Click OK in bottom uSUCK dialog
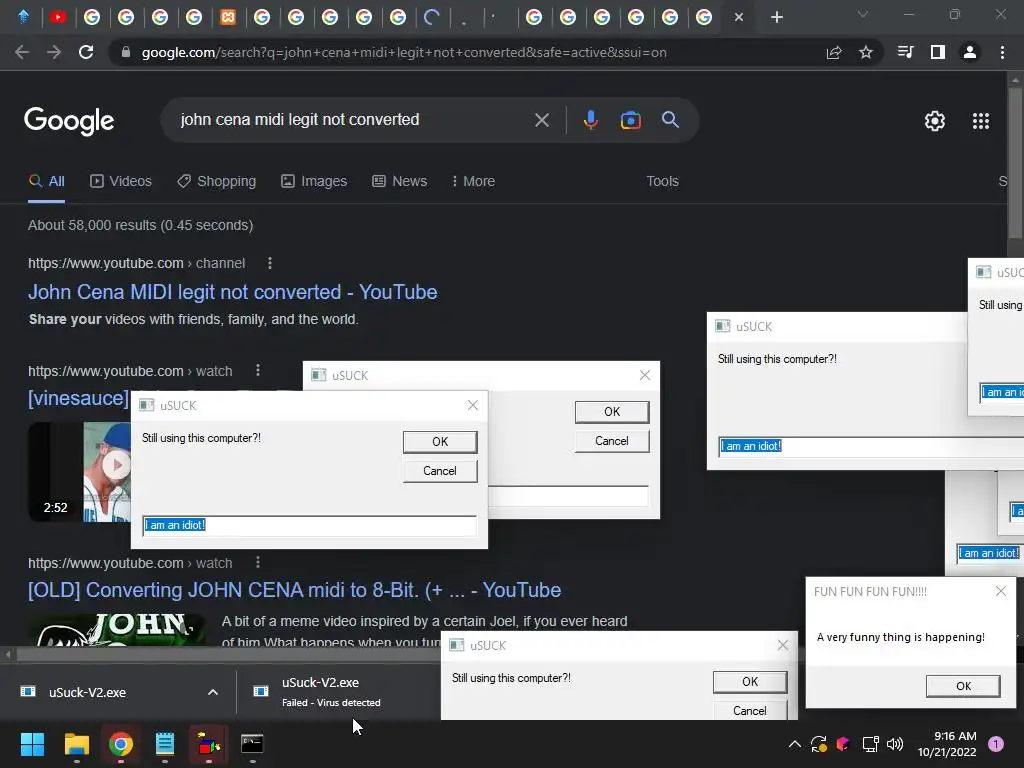Viewport: 1024px width, 768px height. point(750,682)
